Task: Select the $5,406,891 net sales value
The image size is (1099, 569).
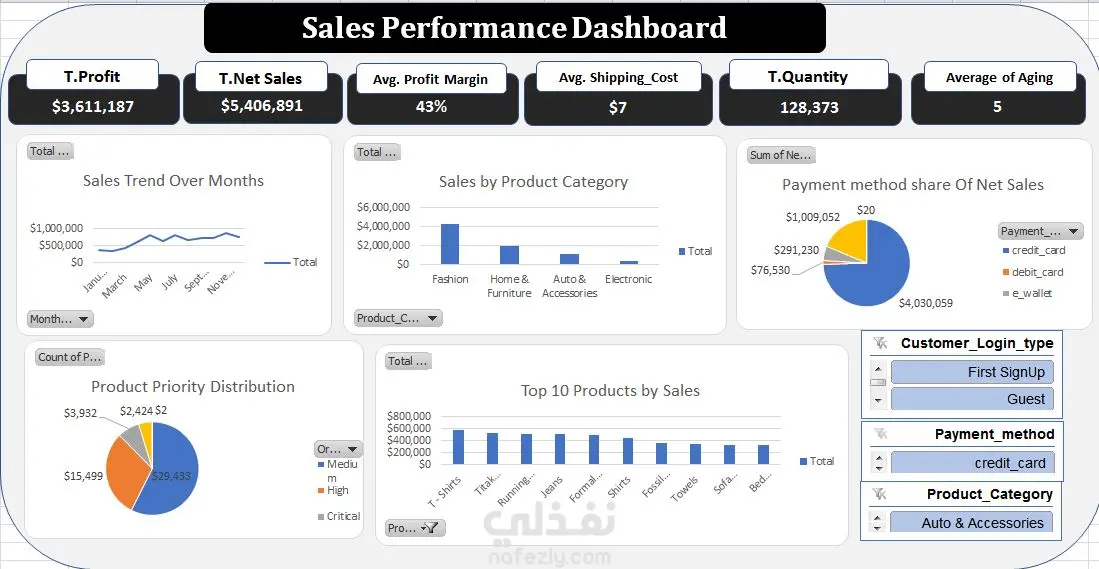Action: pos(261,105)
